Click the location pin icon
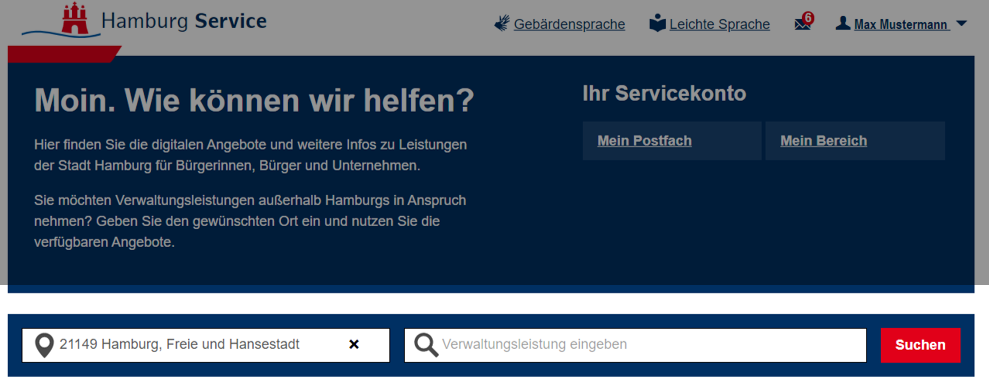 tap(44, 345)
